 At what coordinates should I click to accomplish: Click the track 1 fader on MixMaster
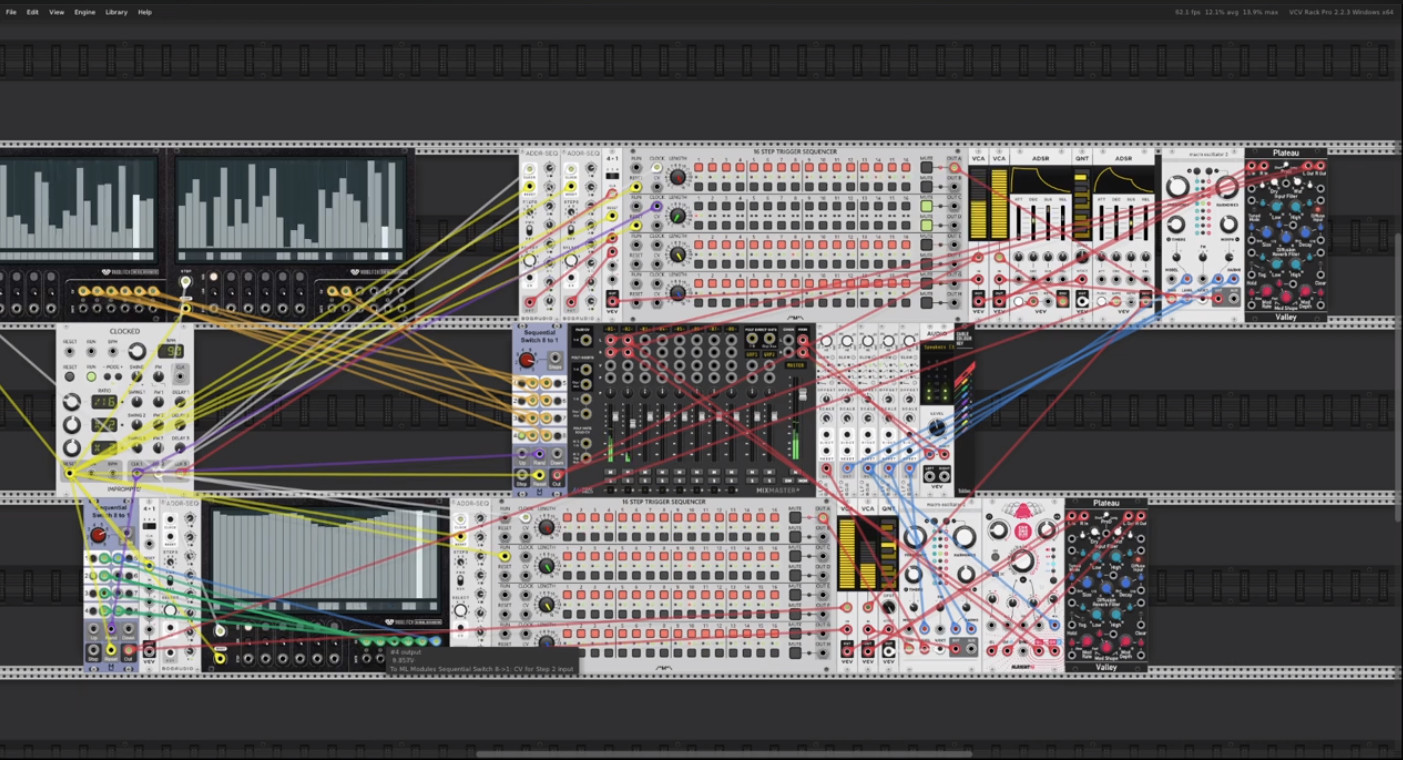pos(615,416)
